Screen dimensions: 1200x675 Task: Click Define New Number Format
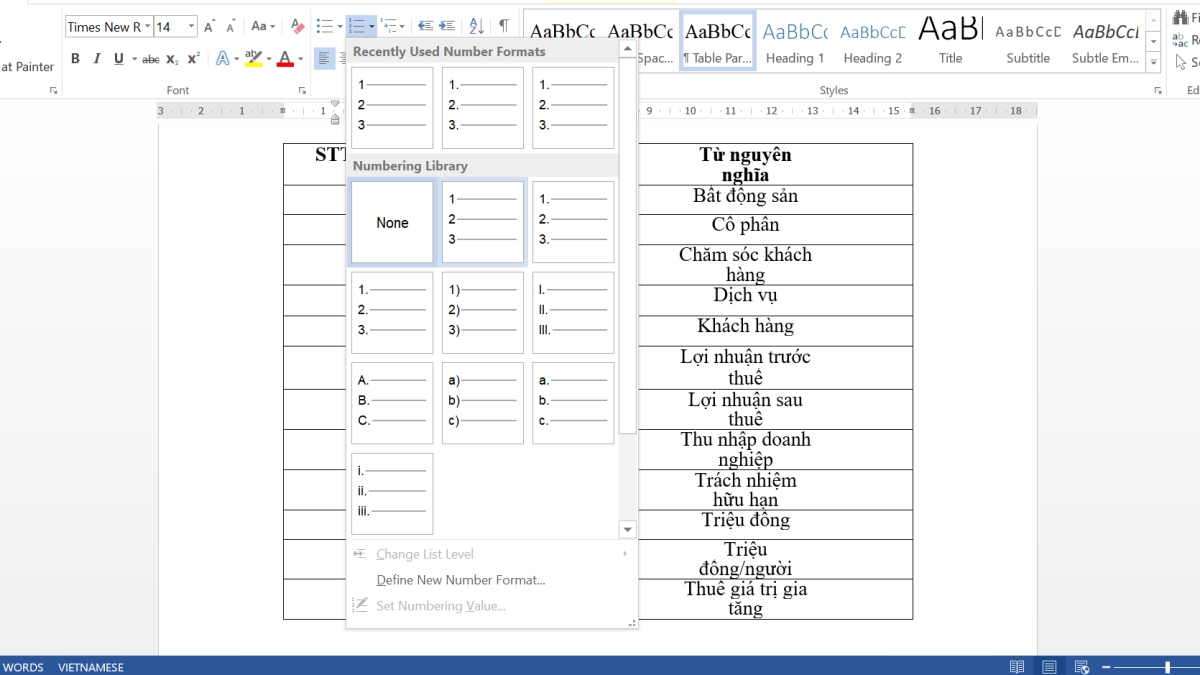[460, 580]
